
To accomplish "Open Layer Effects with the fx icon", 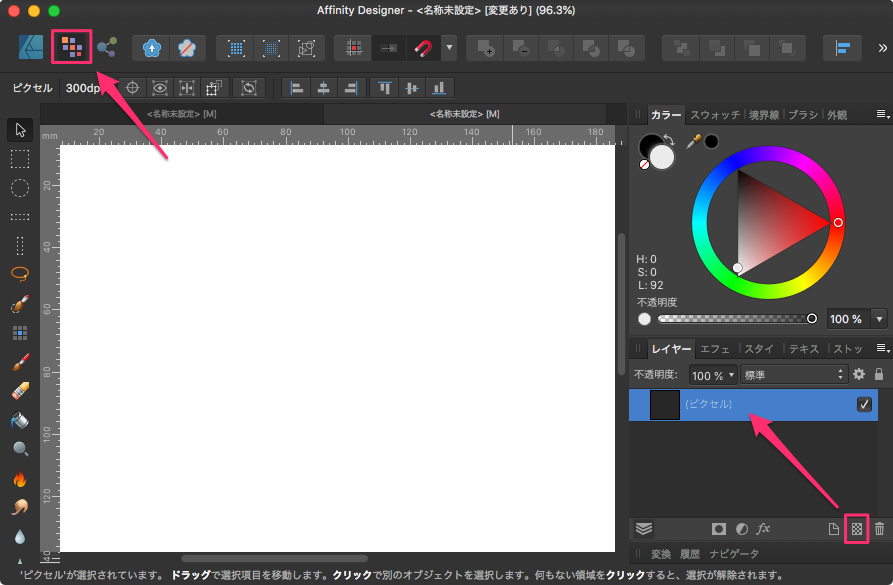I will pos(763,528).
